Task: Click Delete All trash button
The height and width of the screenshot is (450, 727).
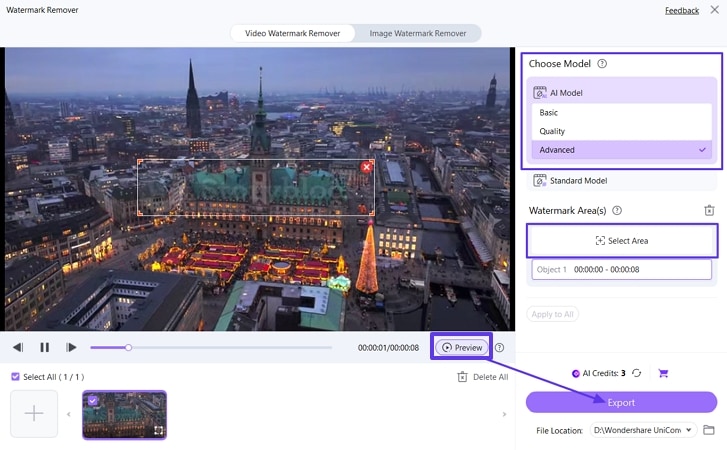Action: point(483,377)
